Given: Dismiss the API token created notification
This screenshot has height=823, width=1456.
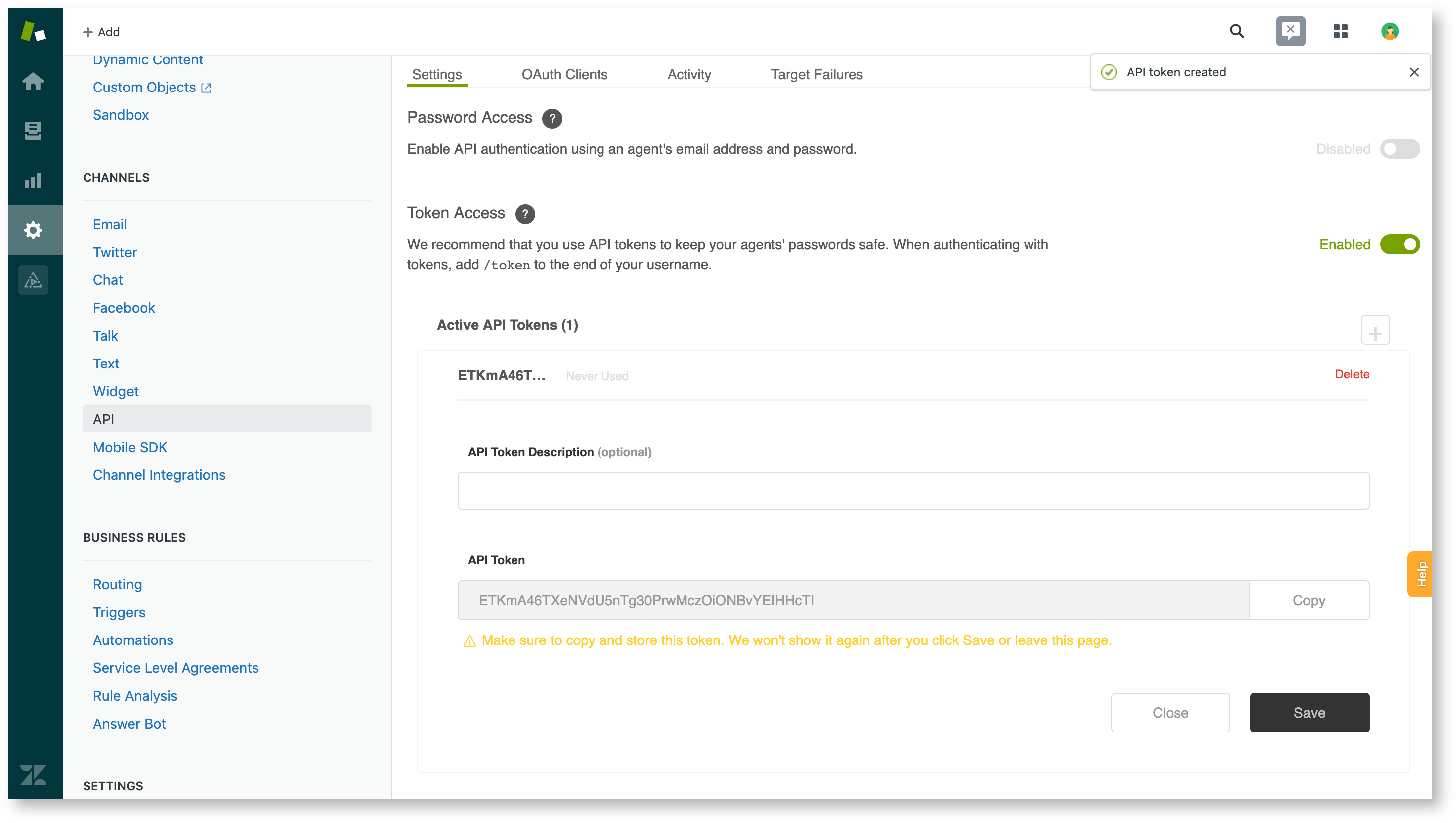Looking at the screenshot, I should point(1414,72).
